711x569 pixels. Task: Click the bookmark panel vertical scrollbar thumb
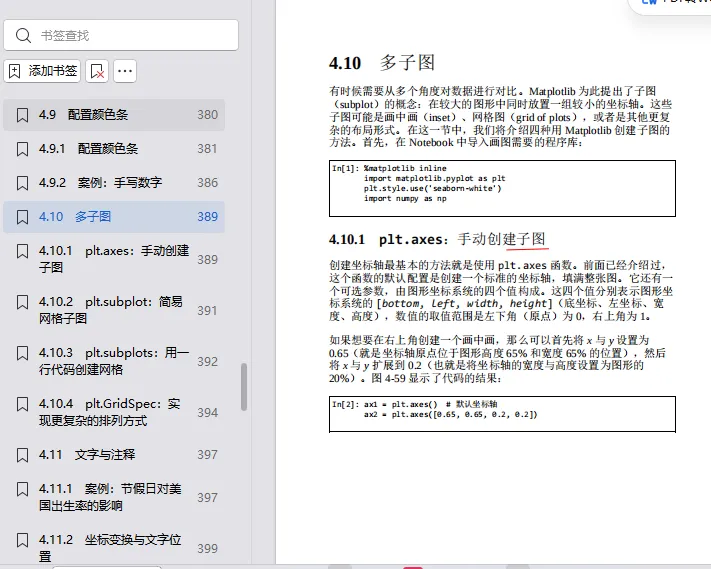244,387
